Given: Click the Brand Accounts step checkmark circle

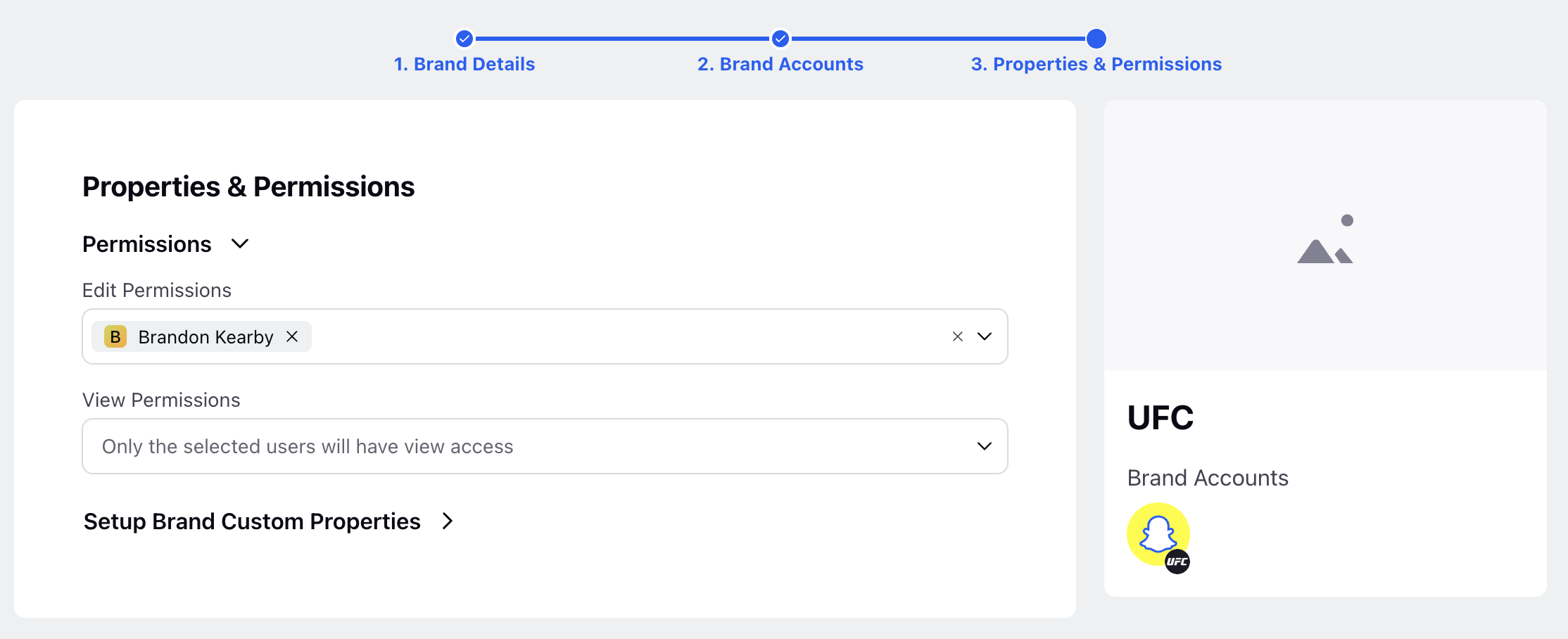Looking at the screenshot, I should pyautogui.click(x=780, y=39).
